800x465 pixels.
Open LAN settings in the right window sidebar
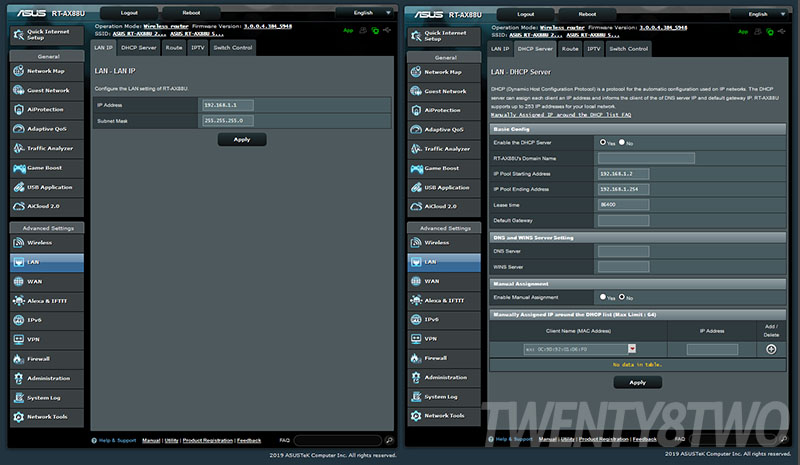[444, 262]
